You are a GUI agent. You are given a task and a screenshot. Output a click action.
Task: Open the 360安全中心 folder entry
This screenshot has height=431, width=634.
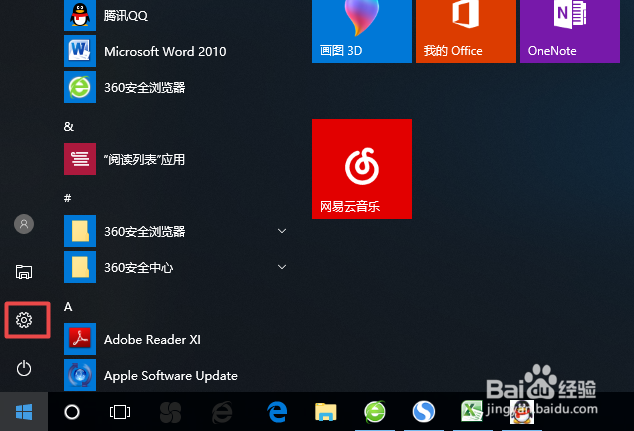coord(178,267)
